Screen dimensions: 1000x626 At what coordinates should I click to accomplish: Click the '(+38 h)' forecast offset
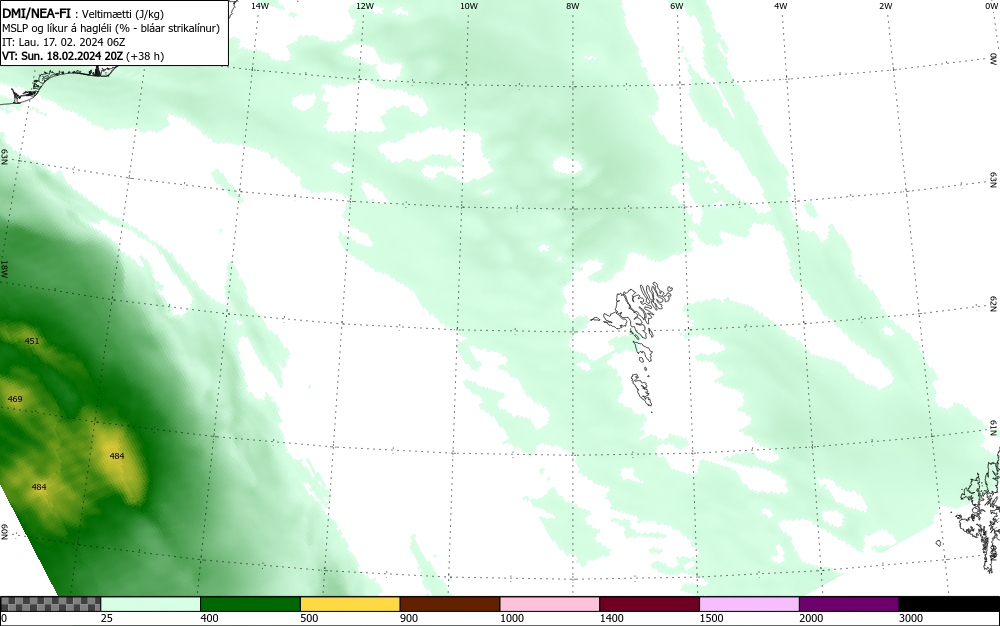tap(145, 56)
